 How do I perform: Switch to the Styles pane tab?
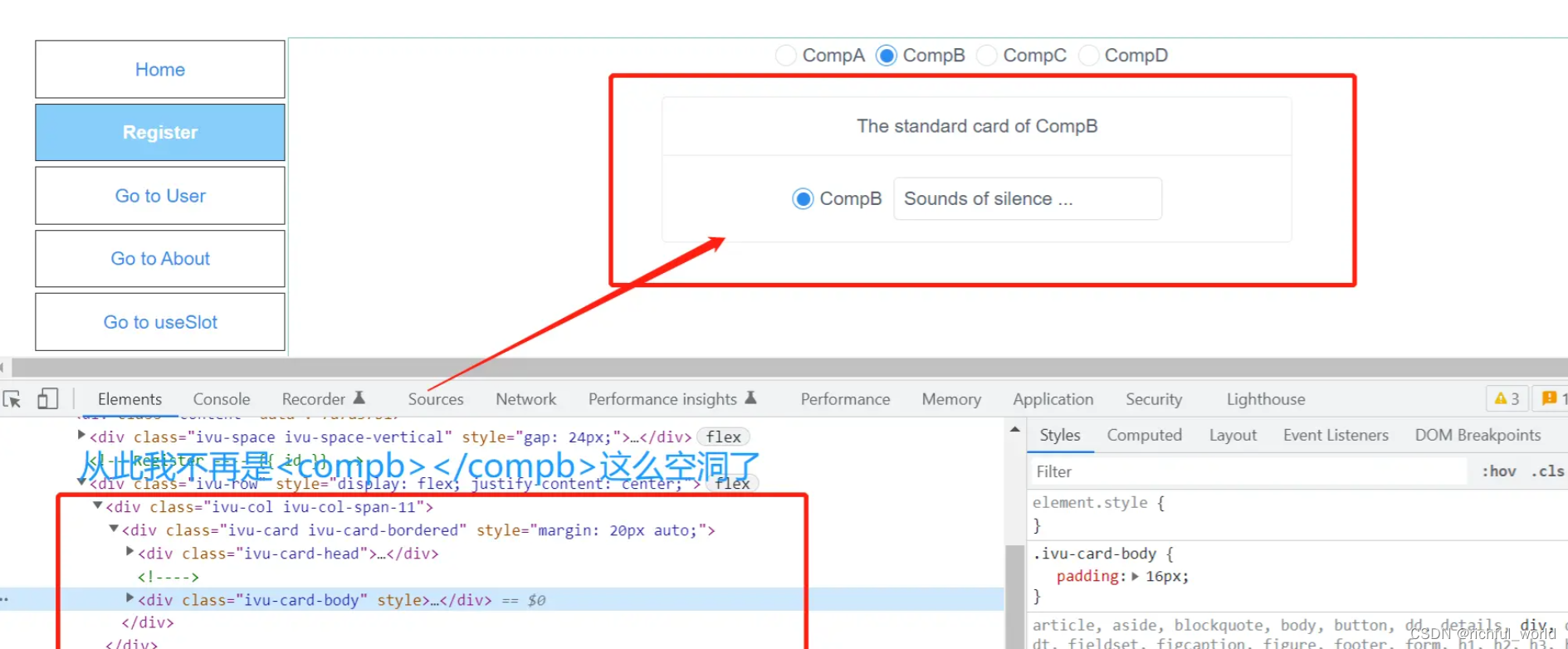point(1060,435)
